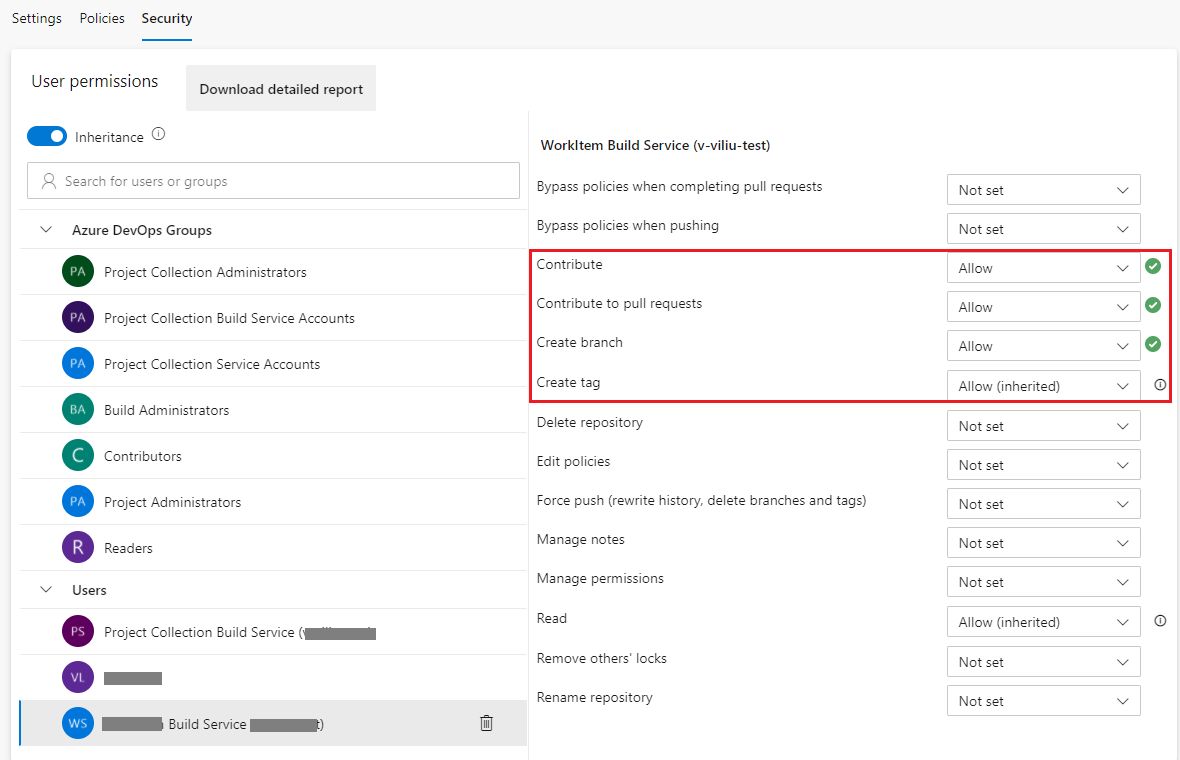Click info icon next to Create tag
Viewport: 1180px width, 760px height.
pyautogui.click(x=1160, y=385)
